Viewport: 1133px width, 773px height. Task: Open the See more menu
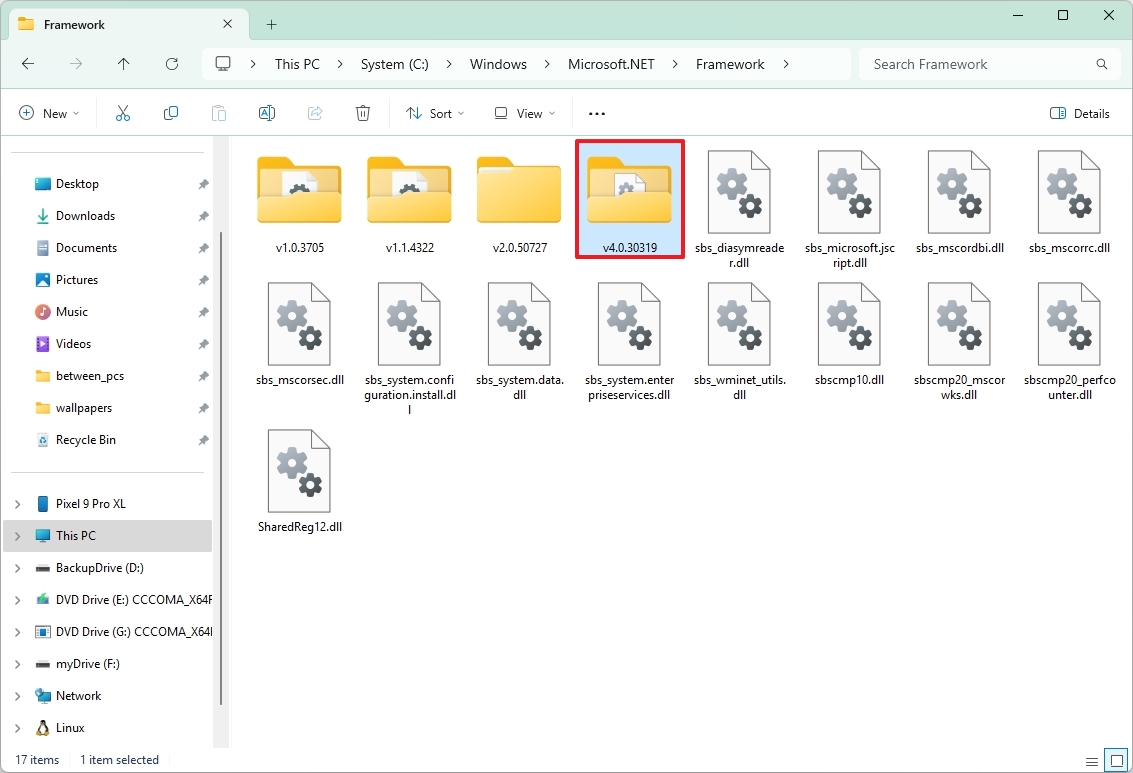[596, 113]
